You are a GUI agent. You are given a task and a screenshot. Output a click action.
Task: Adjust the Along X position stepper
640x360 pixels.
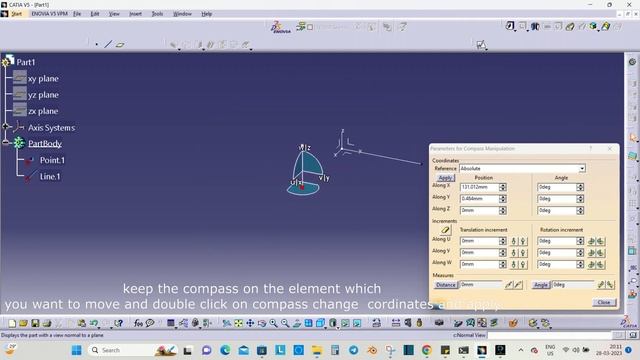[503, 187]
